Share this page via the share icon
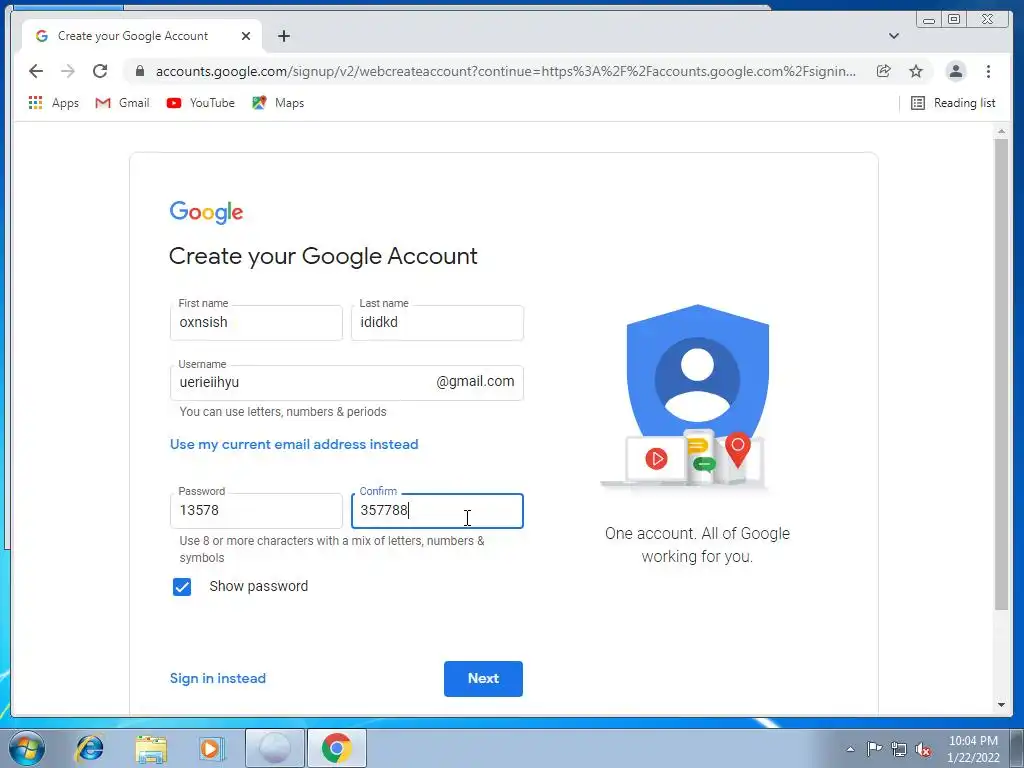This screenshot has width=1024, height=768. (884, 71)
